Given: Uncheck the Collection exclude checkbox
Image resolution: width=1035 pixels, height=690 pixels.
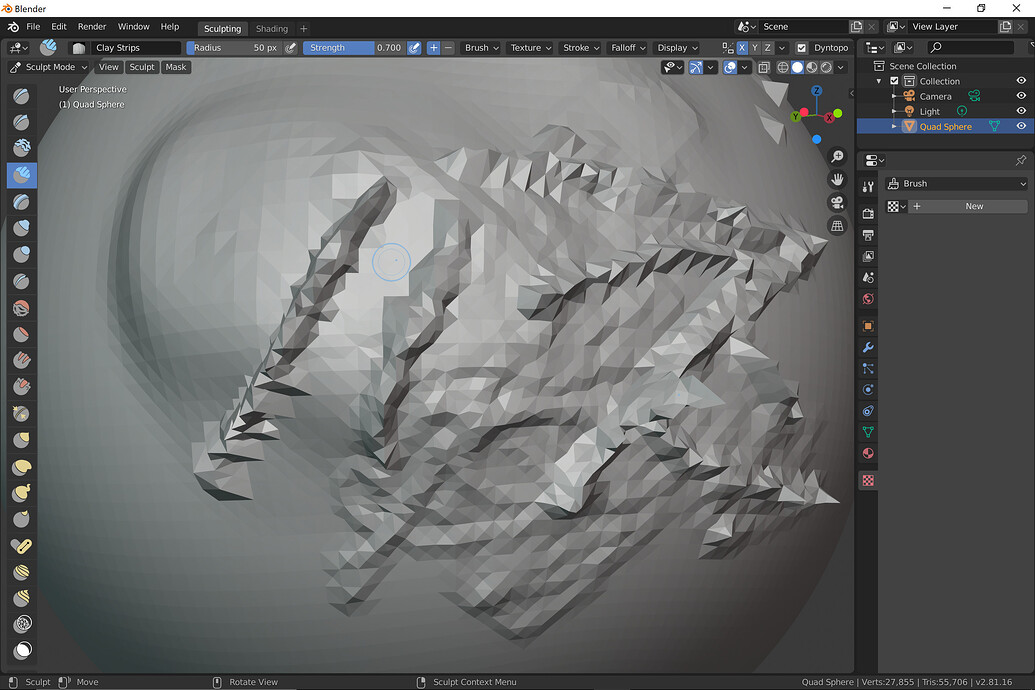Looking at the screenshot, I should pos(894,81).
